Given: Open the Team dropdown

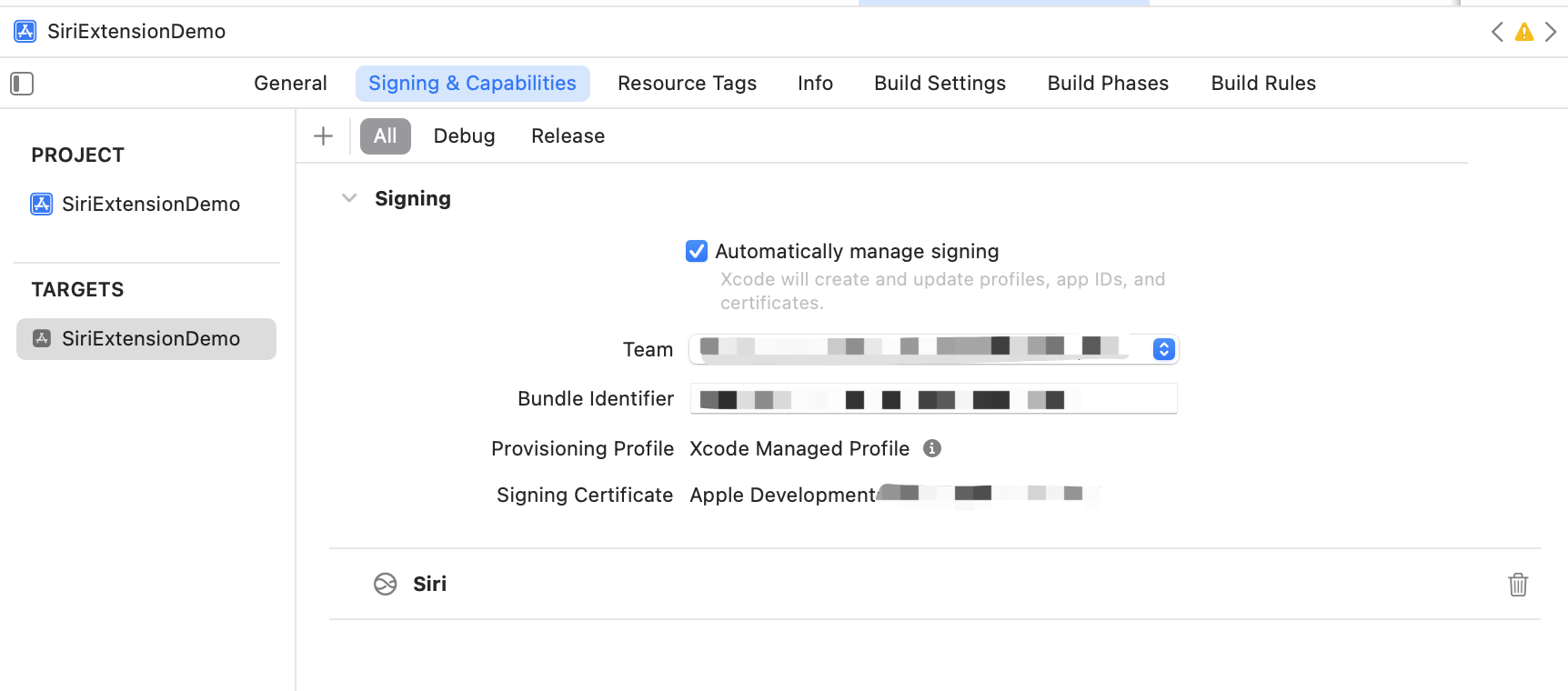Looking at the screenshot, I should tap(934, 349).
